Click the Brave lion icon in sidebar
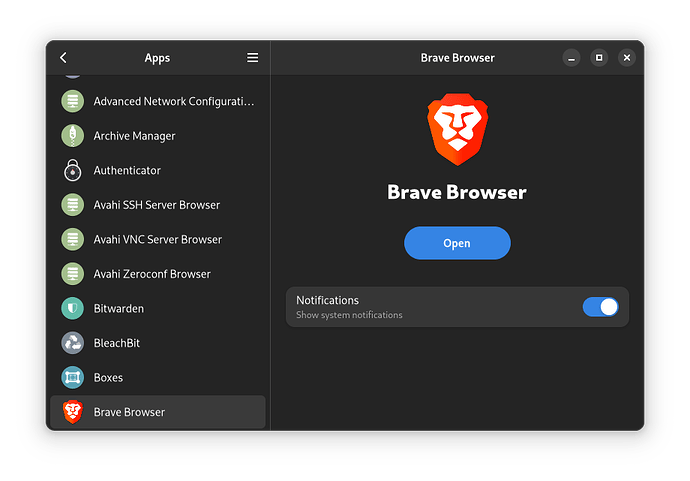 [73, 412]
